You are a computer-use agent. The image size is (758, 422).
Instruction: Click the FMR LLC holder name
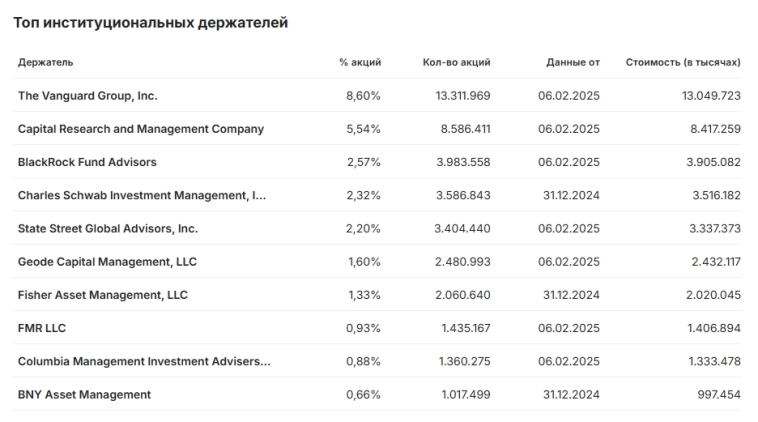coord(42,328)
